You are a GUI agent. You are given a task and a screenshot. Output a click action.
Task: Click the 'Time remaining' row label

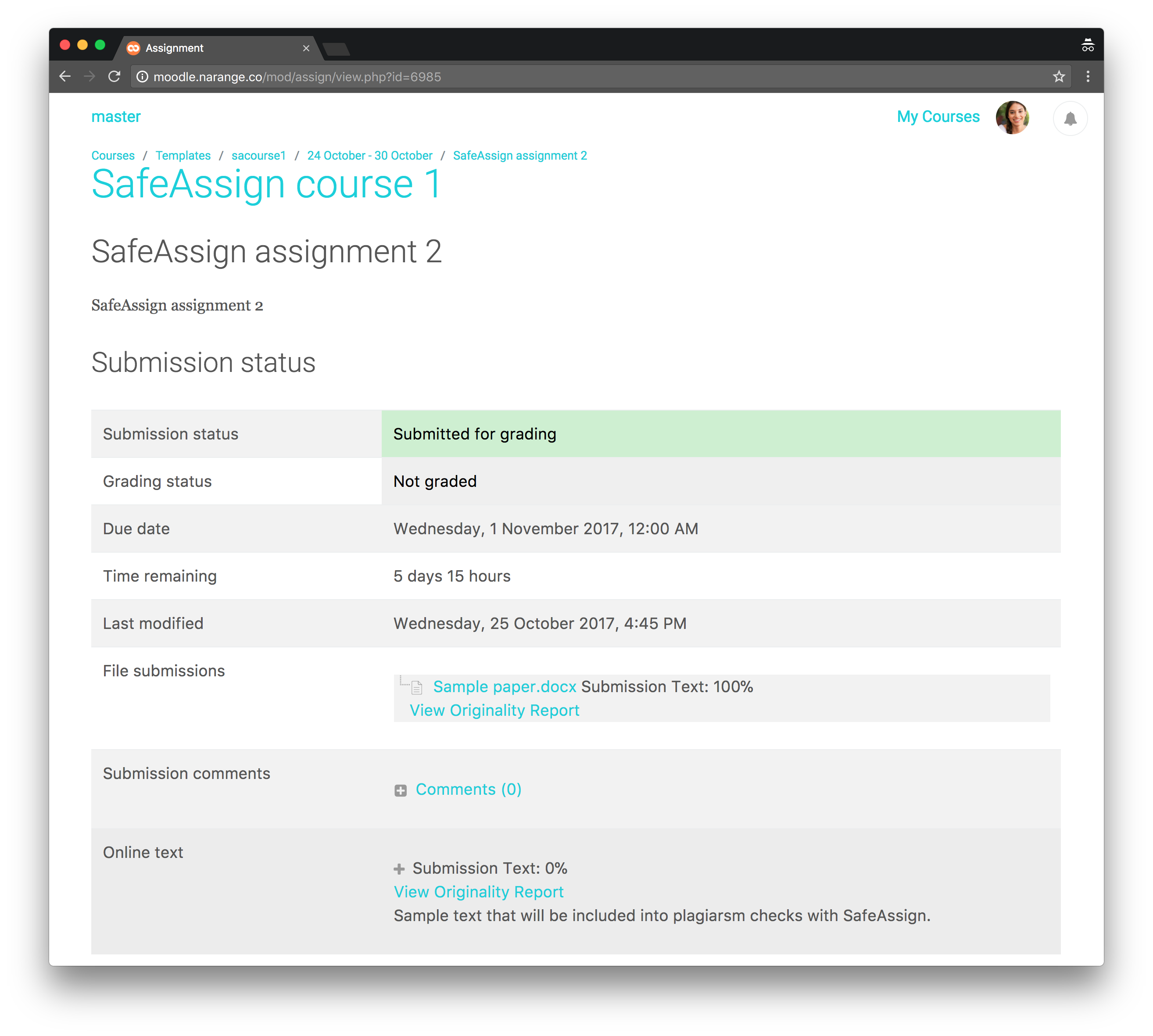point(159,576)
